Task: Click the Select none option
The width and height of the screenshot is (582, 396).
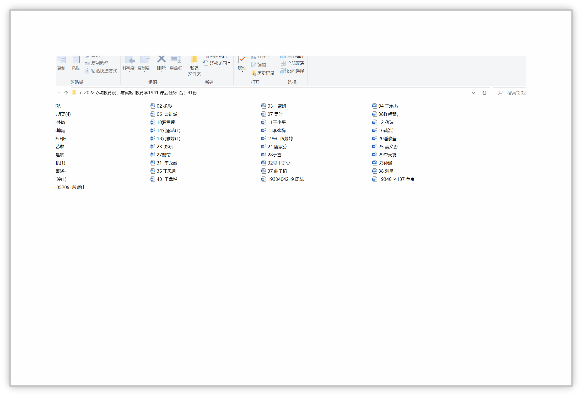Action: click(x=292, y=63)
